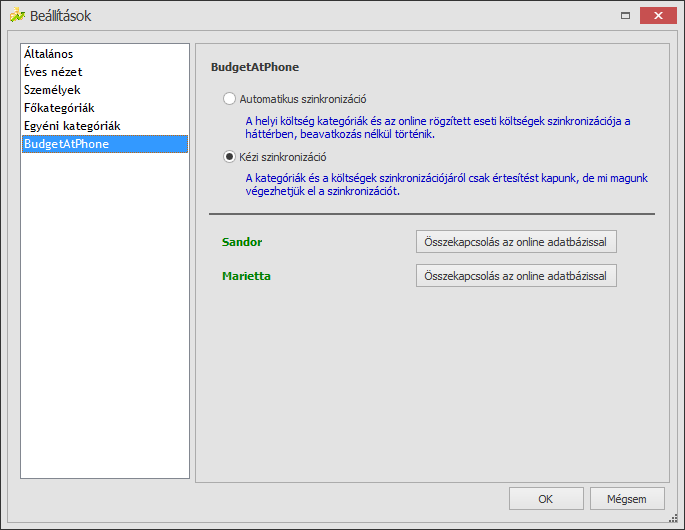Click the bold BudgetAtPhone panel heading

255,67
